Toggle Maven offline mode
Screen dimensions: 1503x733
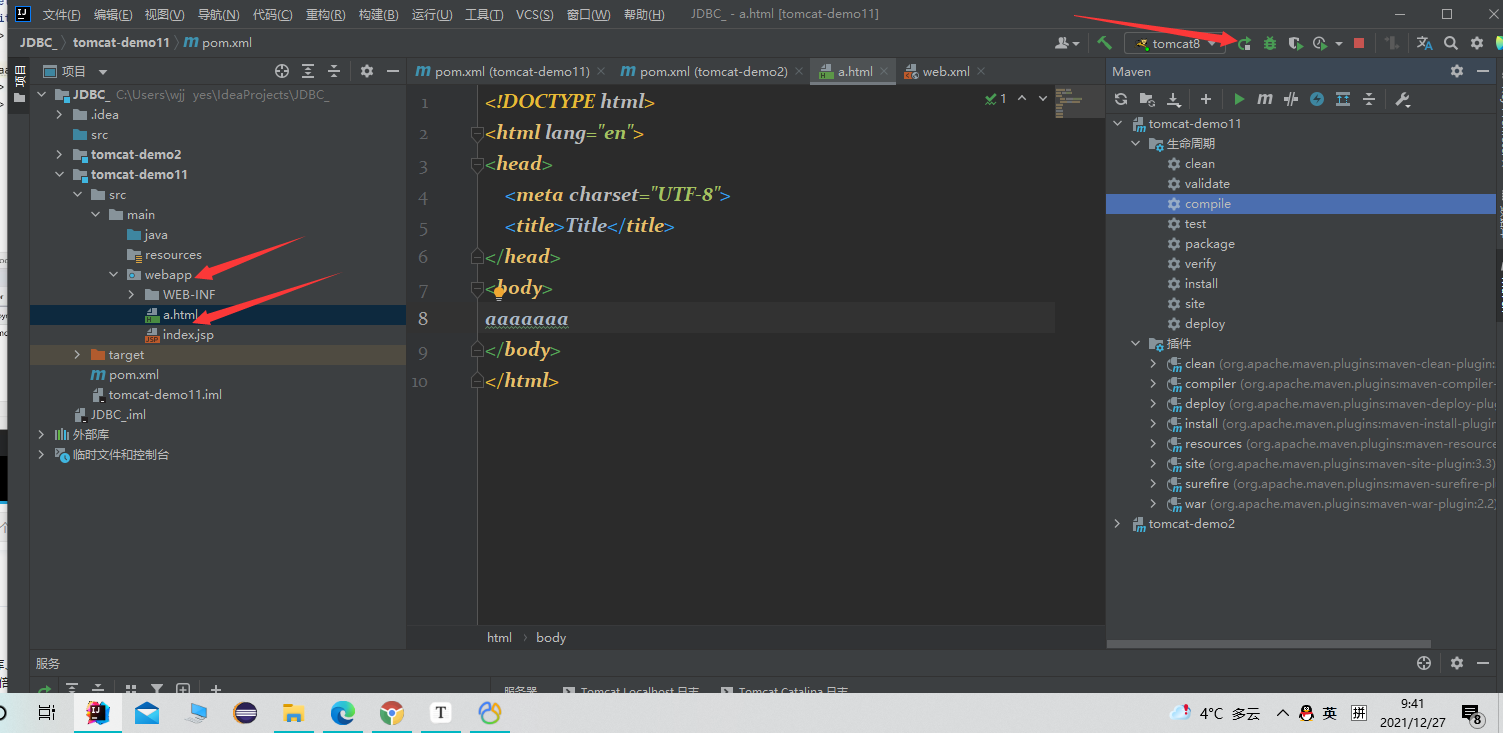1291,99
